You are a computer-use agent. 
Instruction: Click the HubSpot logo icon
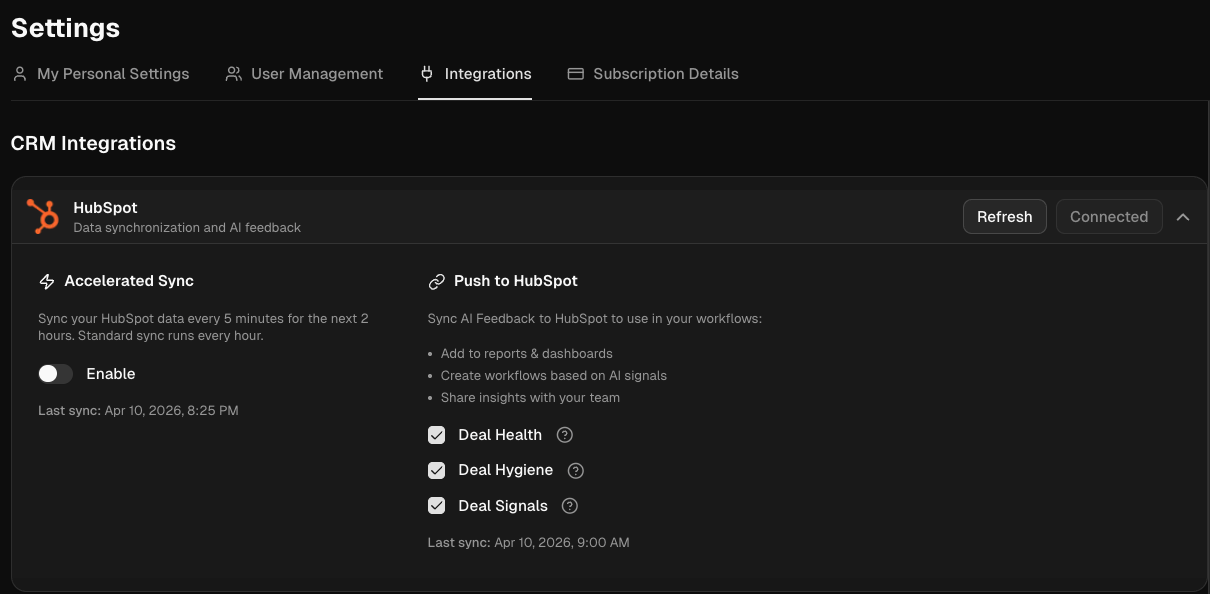pos(42,216)
